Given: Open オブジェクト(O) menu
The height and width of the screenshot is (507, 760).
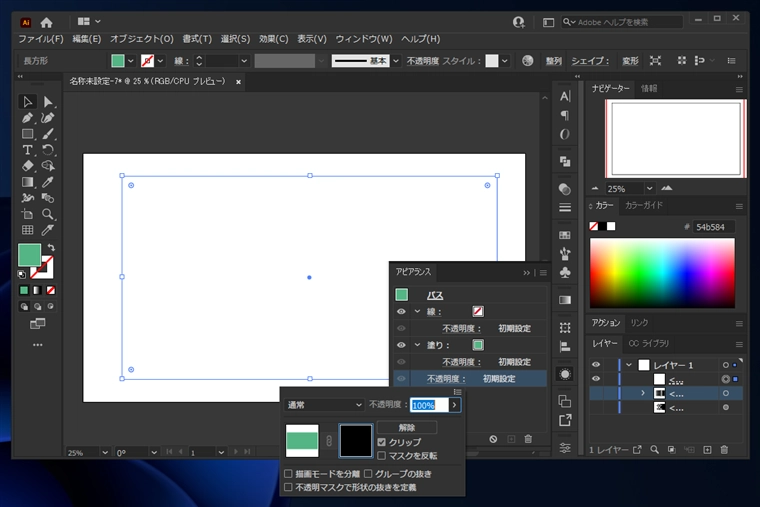Looking at the screenshot, I should pyautogui.click(x=142, y=39).
